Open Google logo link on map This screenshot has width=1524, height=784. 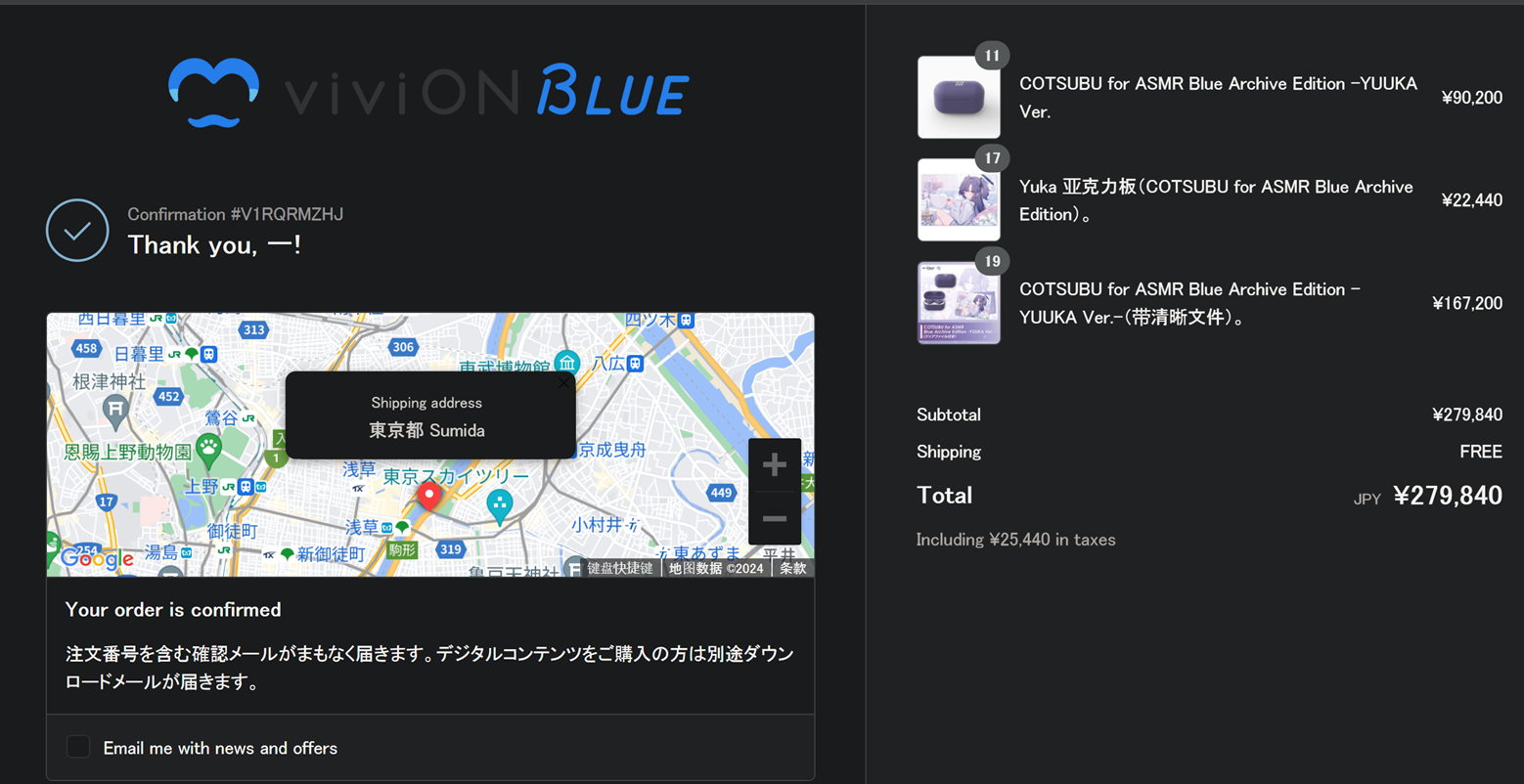point(97,558)
